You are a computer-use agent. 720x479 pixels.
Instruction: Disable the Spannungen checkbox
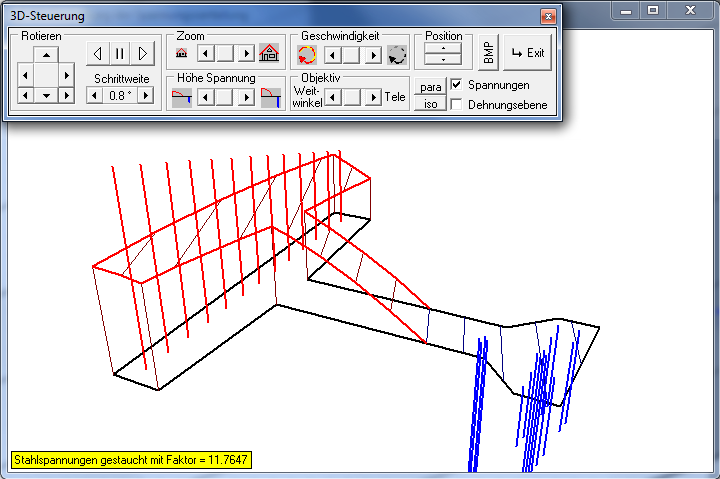coord(457,85)
